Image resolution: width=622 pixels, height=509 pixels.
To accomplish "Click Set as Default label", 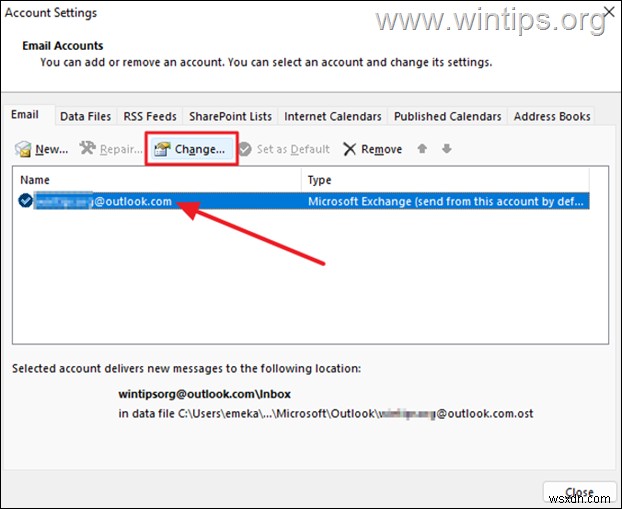I will click(x=293, y=149).
